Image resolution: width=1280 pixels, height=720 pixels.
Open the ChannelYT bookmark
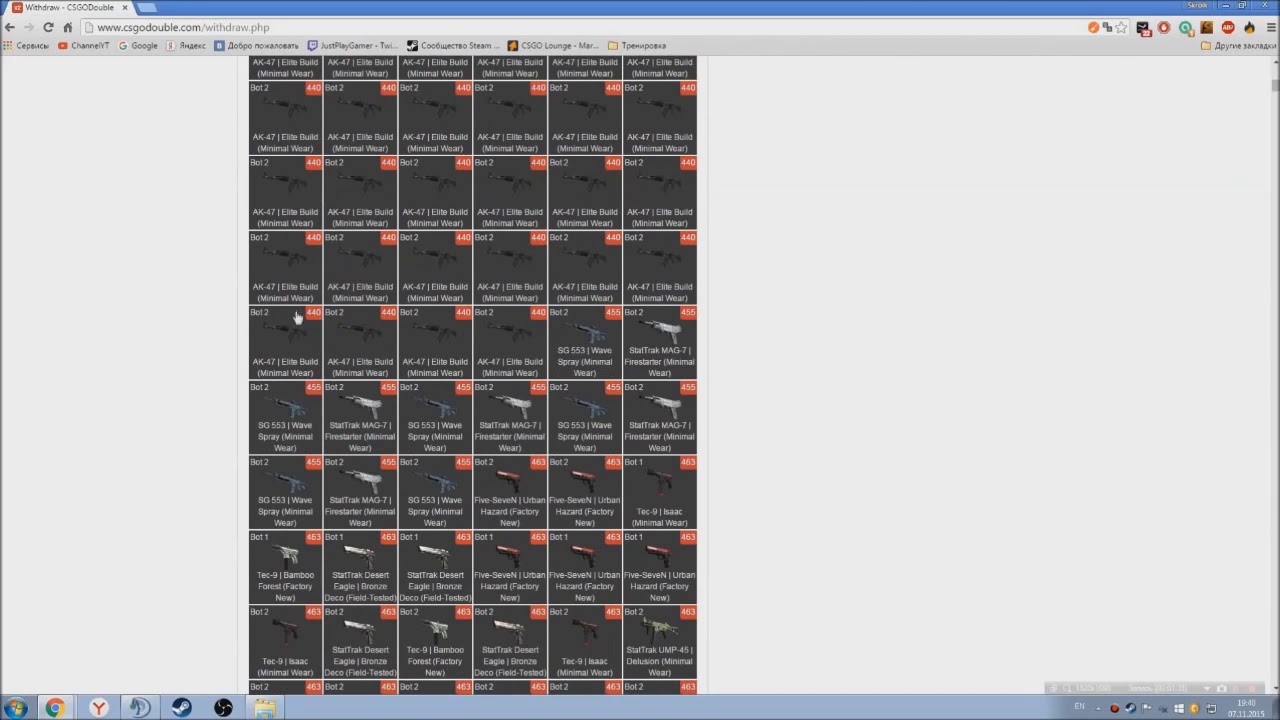(x=83, y=45)
